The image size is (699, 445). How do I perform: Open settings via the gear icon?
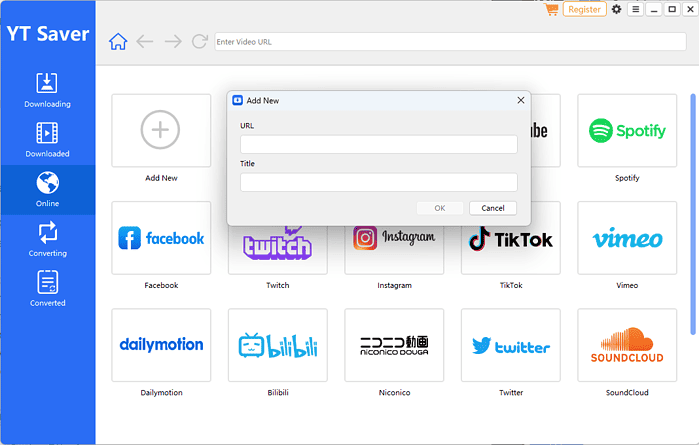[x=616, y=9]
